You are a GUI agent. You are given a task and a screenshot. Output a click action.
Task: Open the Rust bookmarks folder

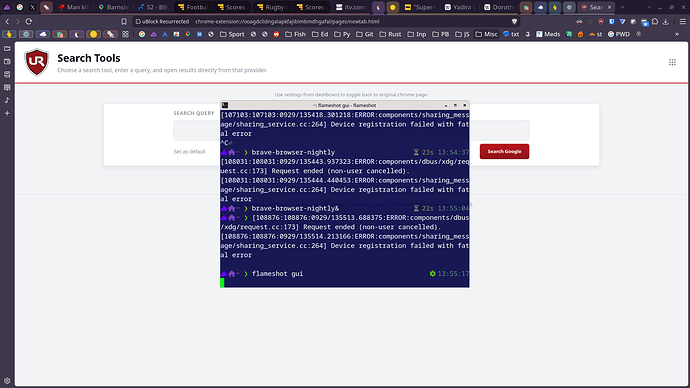(x=390, y=34)
